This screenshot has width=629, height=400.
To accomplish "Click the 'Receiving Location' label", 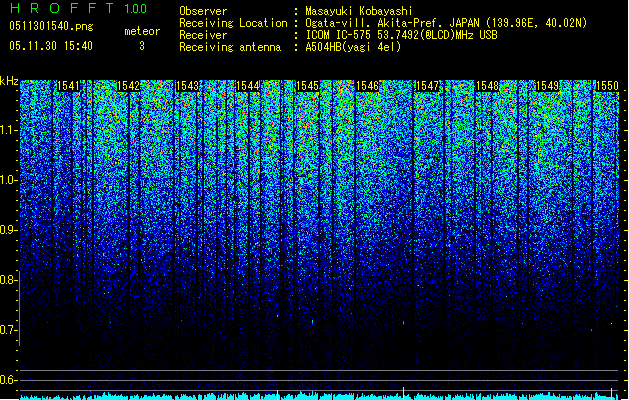I will (233, 23).
